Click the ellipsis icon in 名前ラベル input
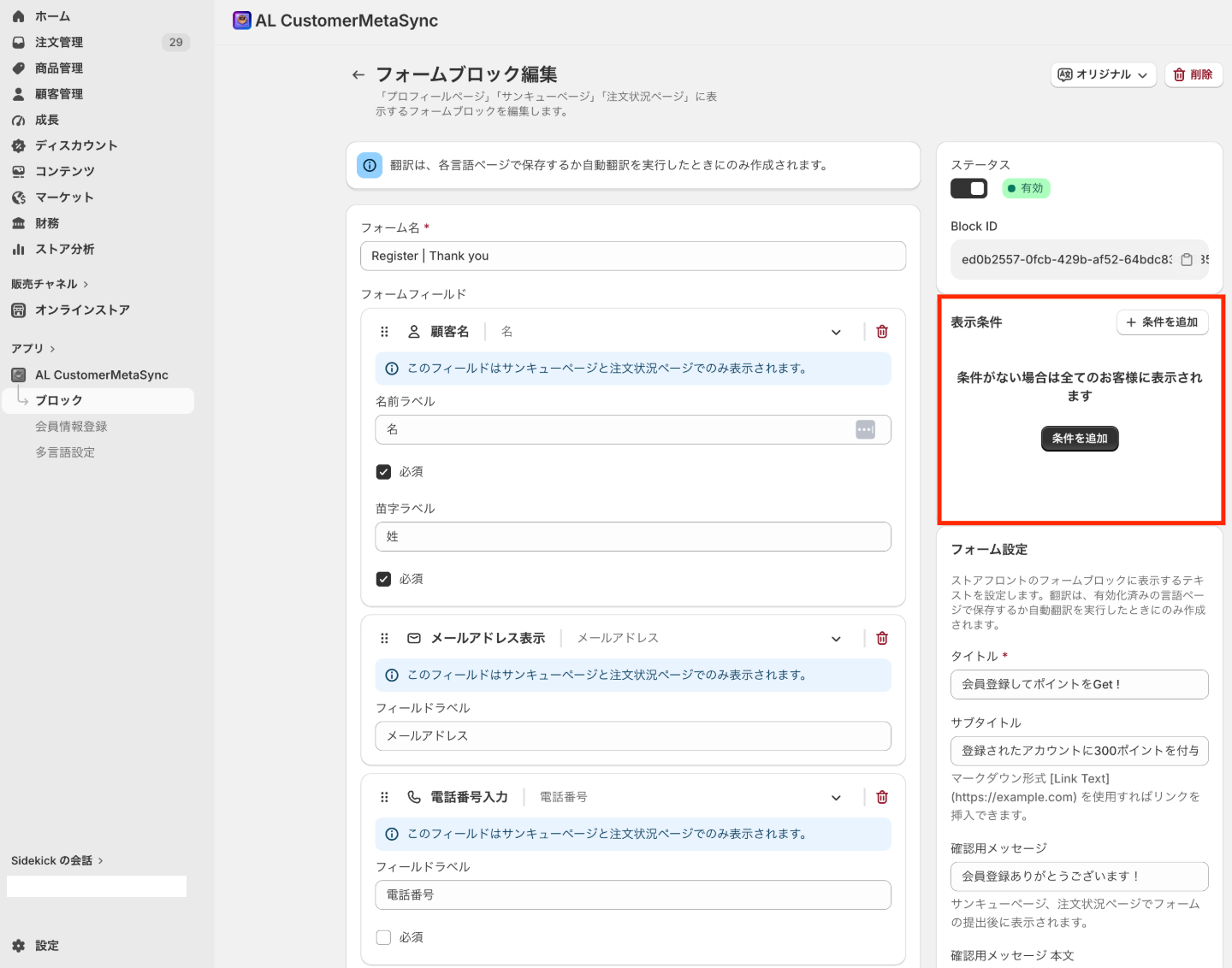Image resolution: width=1232 pixels, height=968 pixels. pyautogui.click(x=865, y=430)
